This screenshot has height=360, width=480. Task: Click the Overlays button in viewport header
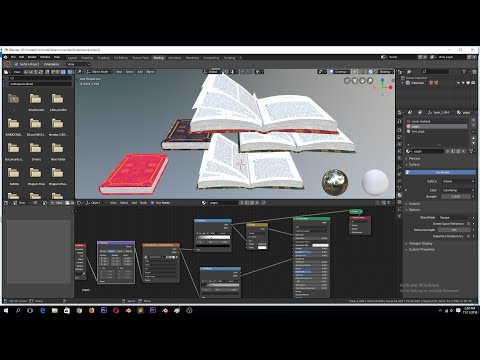coord(340,72)
